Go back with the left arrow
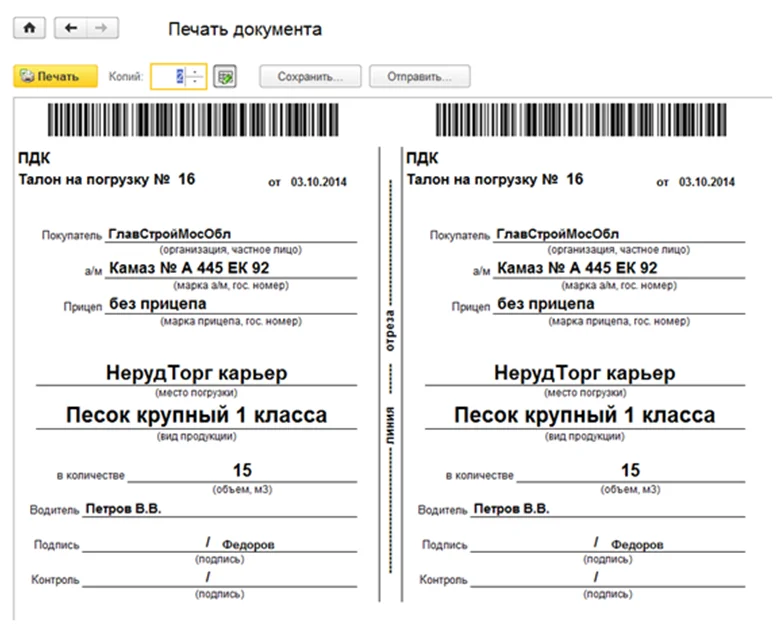 [69, 29]
